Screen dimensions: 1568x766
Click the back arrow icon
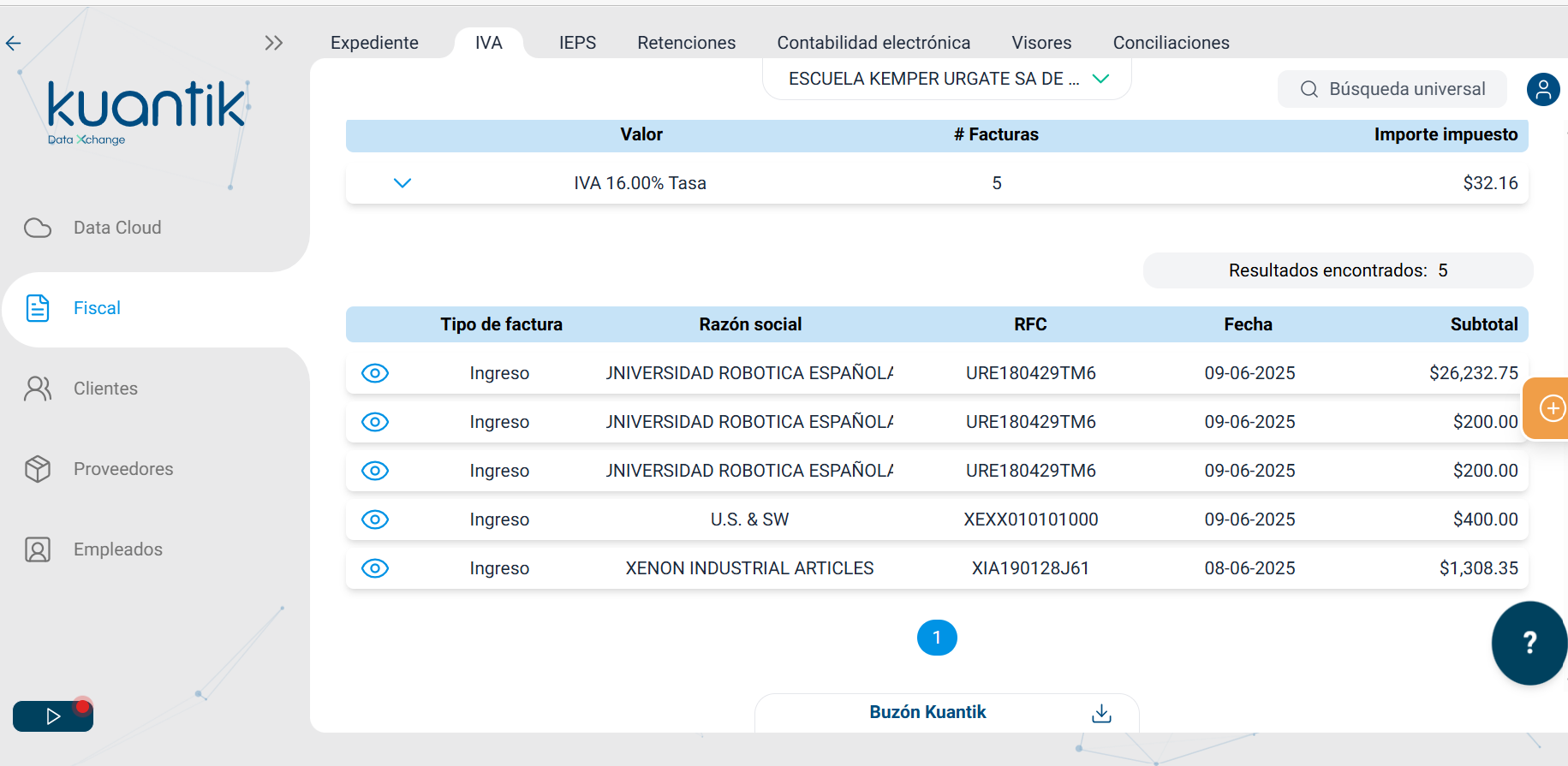point(14,43)
